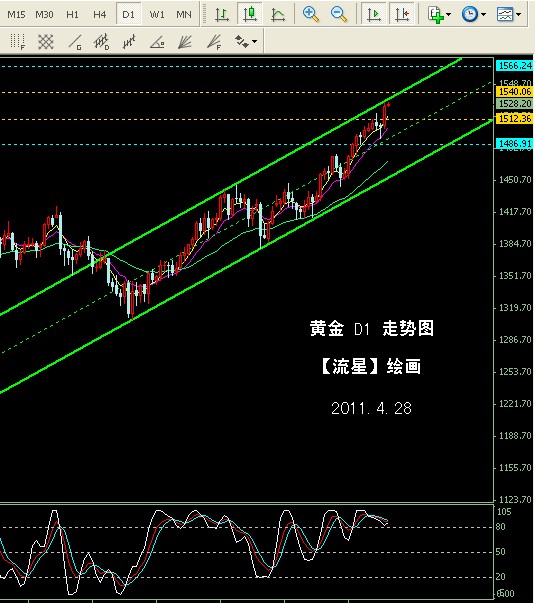This screenshot has height=603, width=535.
Task: Select the Gann Grid drawing tool
Action: pos(45,42)
